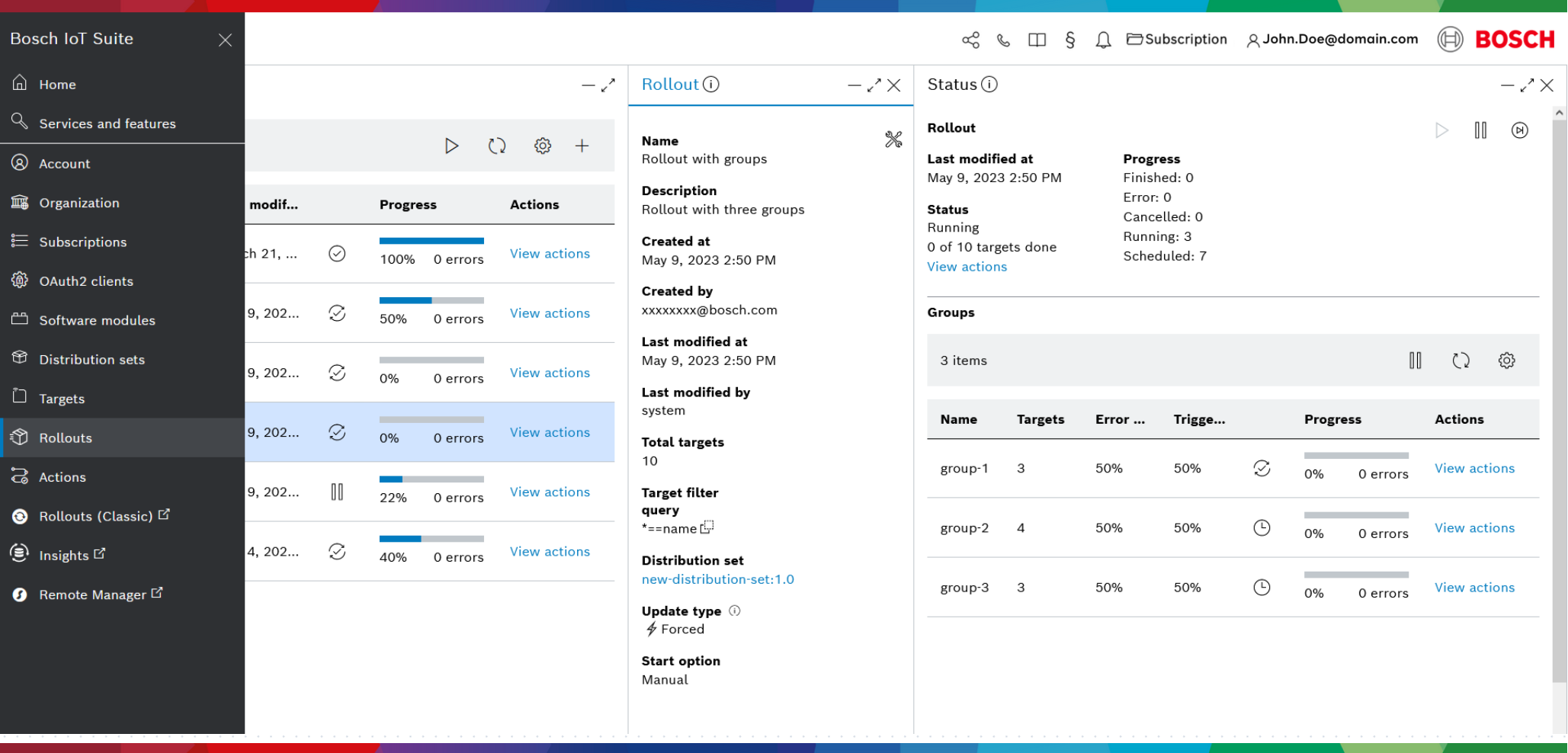This screenshot has width=1568, height=753.
Task: Click the progress bar of the 22% rollout
Action: [431, 479]
